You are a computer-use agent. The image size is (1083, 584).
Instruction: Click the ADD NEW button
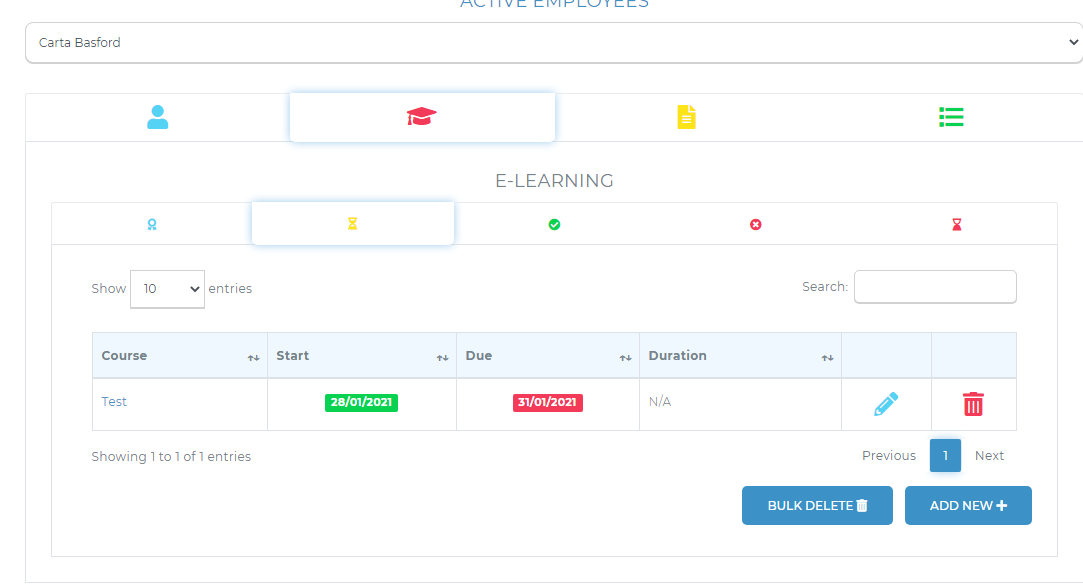[x=968, y=505]
